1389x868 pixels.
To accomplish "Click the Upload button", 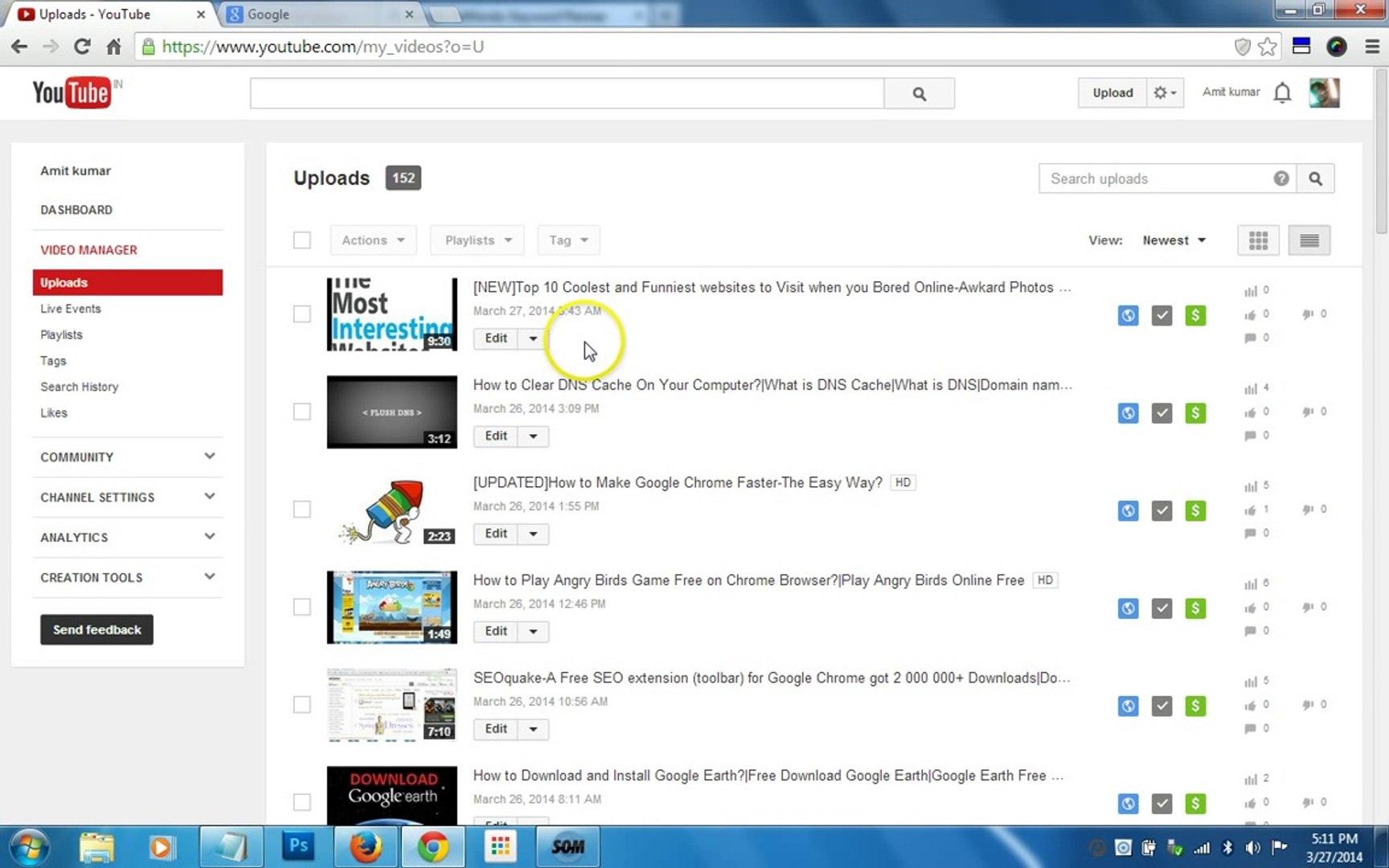I will point(1112,93).
